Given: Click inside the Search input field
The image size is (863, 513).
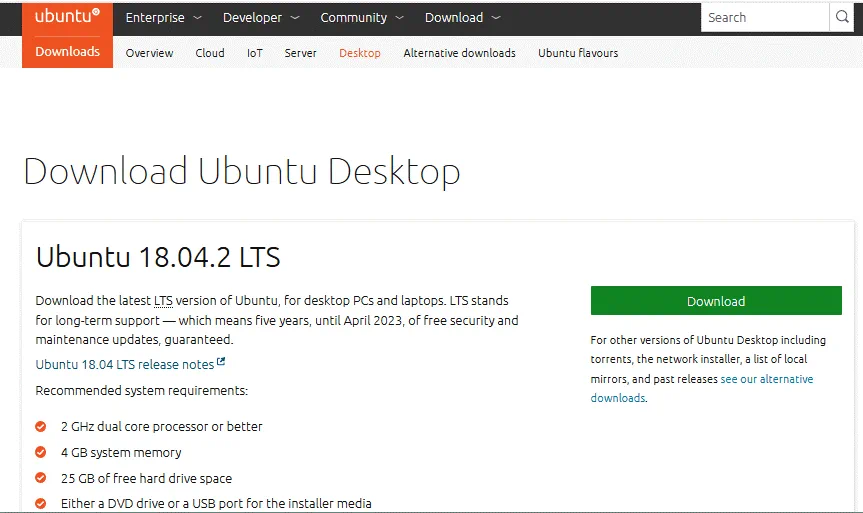Looking at the screenshot, I should [765, 17].
